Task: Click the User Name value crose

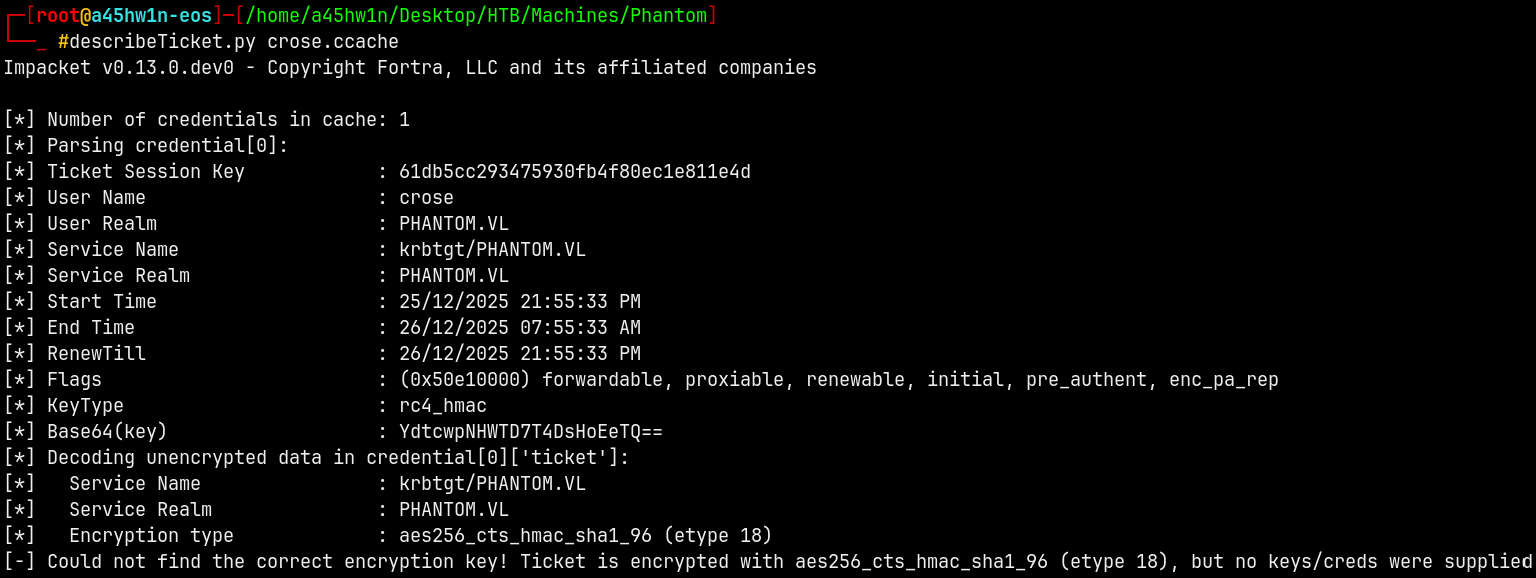Action: coord(426,198)
